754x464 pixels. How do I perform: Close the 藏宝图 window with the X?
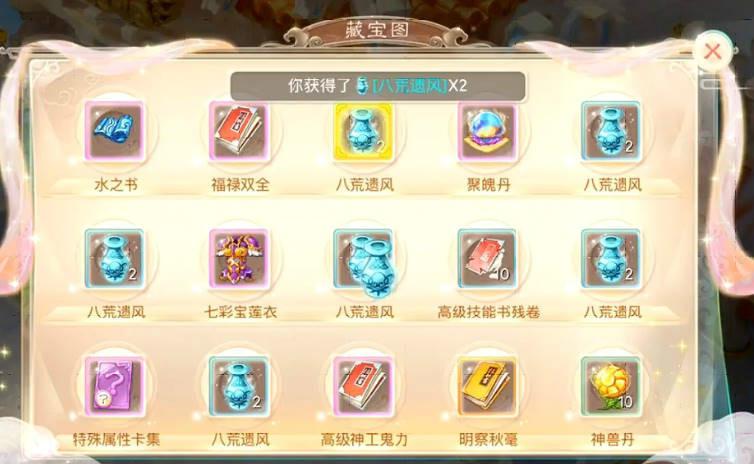point(713,51)
